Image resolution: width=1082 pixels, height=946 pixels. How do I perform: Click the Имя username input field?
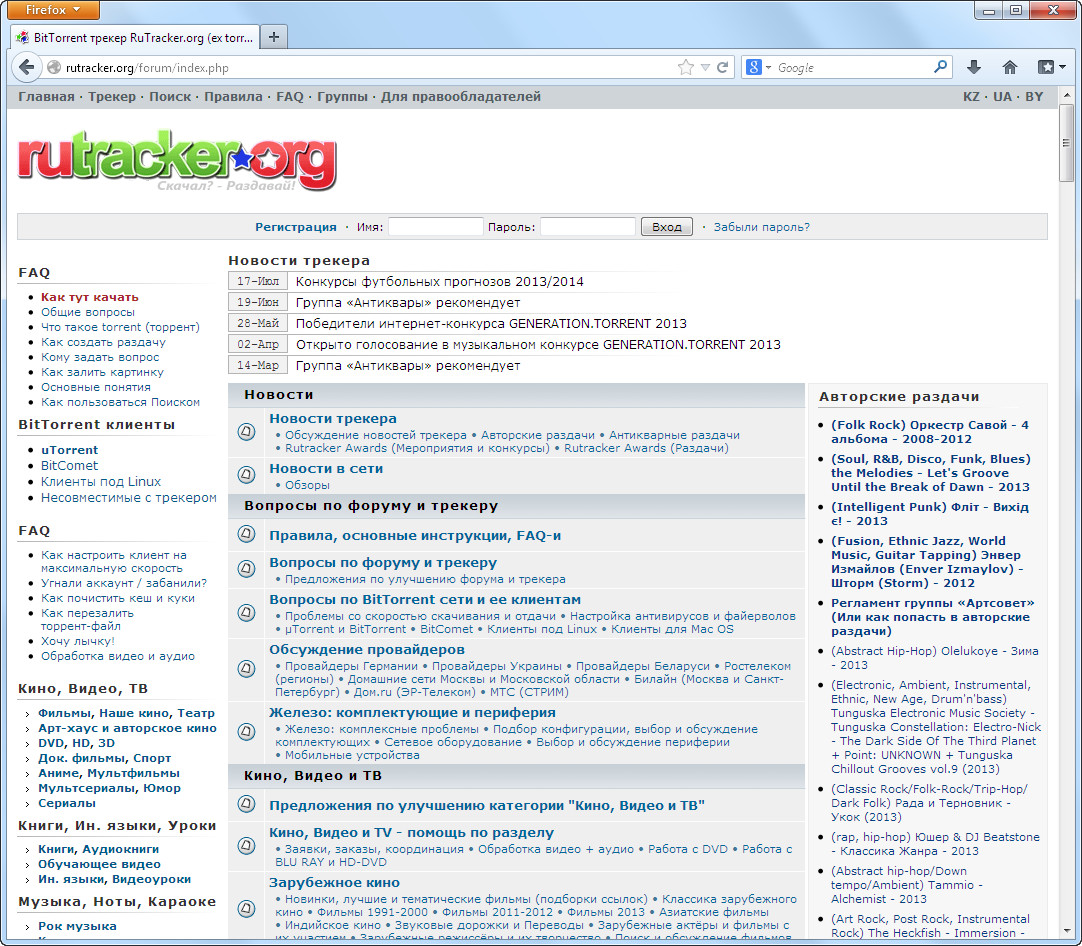(x=435, y=226)
